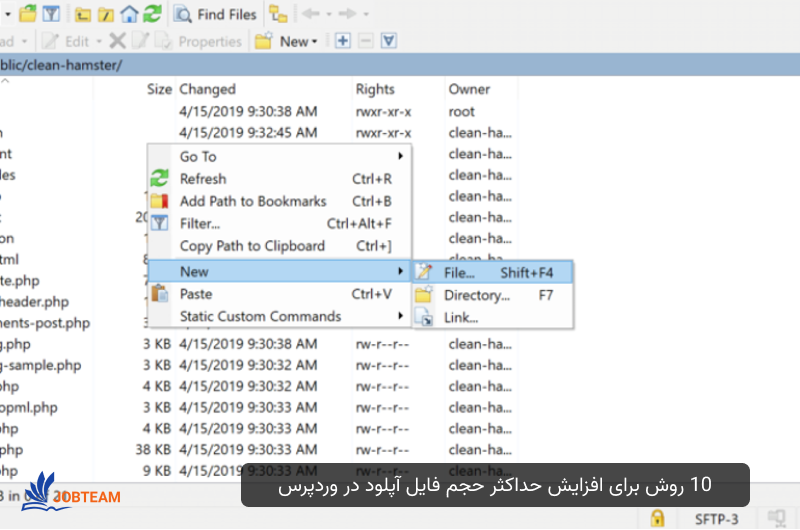Sort files by the Changed column
The height and width of the screenshot is (530, 800).
[207, 89]
